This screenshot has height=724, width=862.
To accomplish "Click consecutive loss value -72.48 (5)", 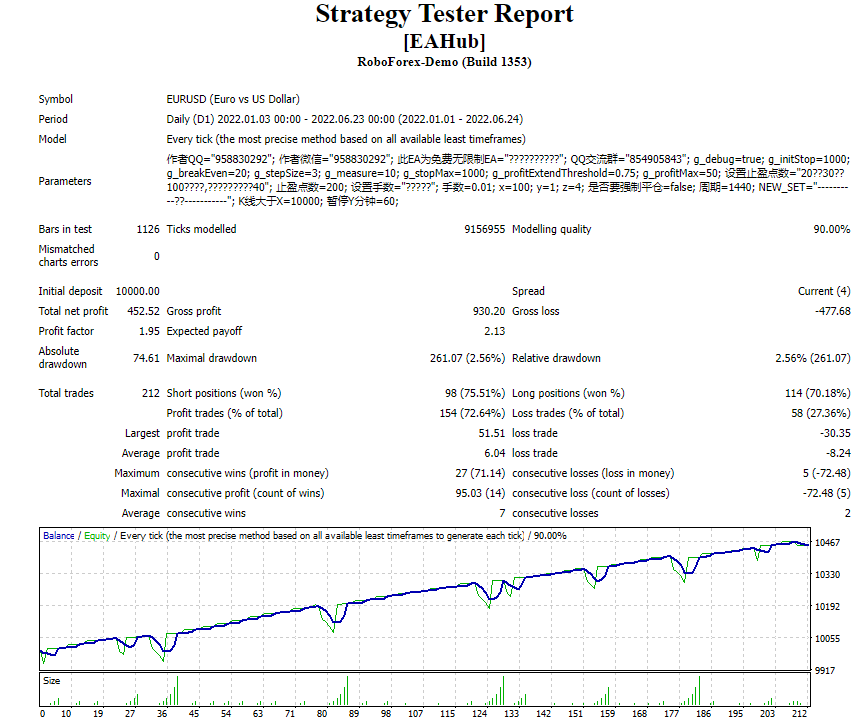I will (826, 493).
